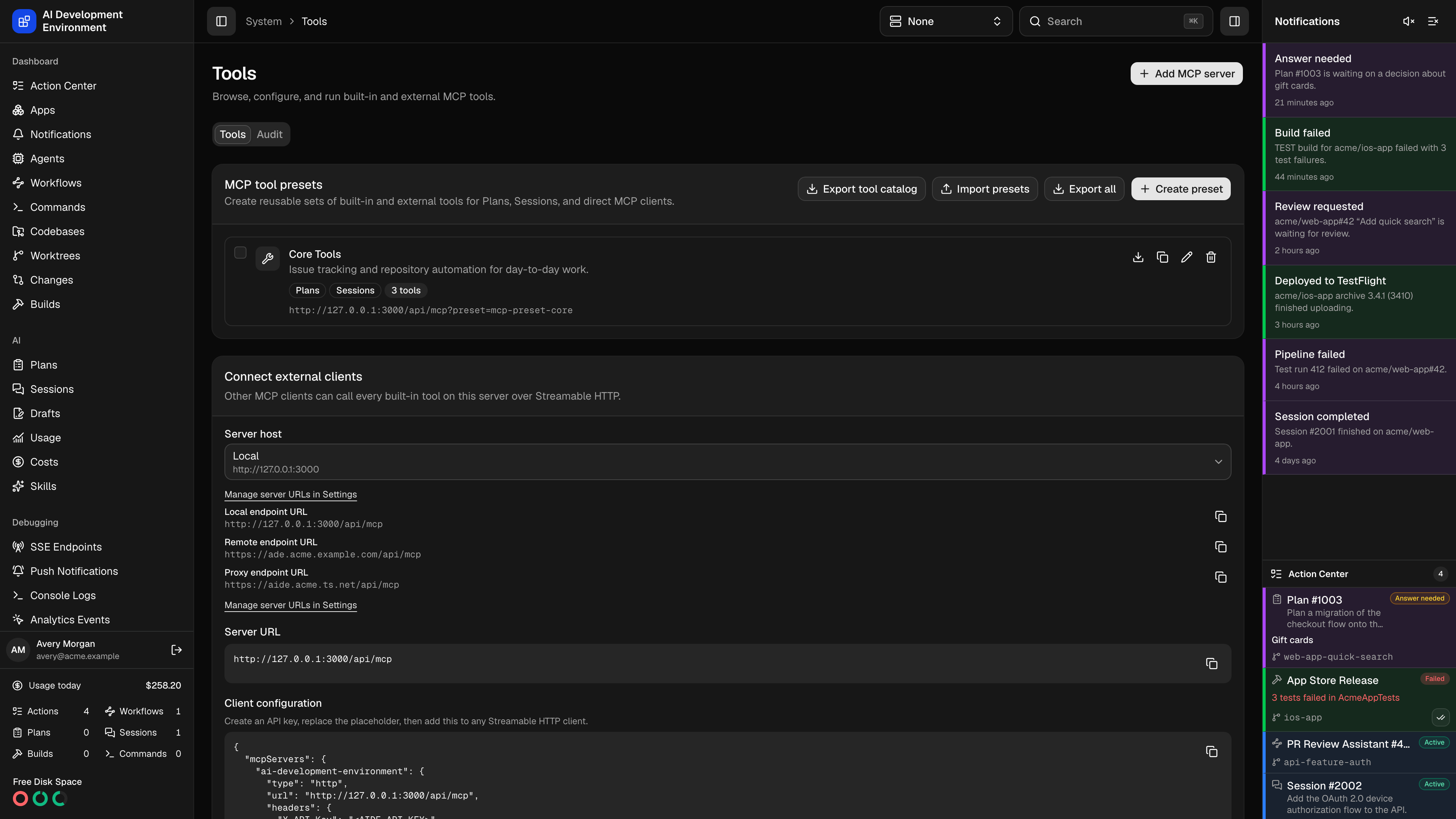Viewport: 1456px width, 819px height.
Task: Sign out using the logout icon
Action: [x=176, y=650]
